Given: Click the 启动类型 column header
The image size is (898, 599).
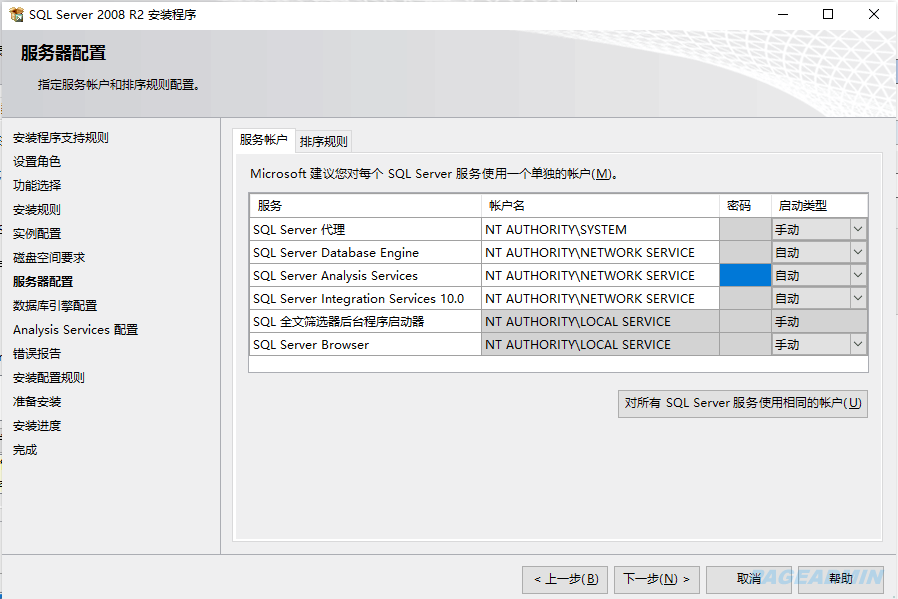Looking at the screenshot, I should click(x=820, y=206).
